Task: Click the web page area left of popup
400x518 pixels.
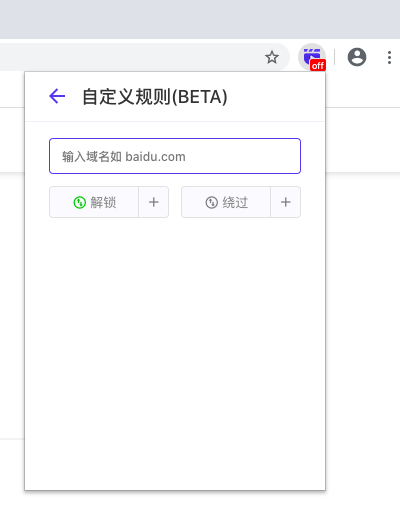Action: 12,300
